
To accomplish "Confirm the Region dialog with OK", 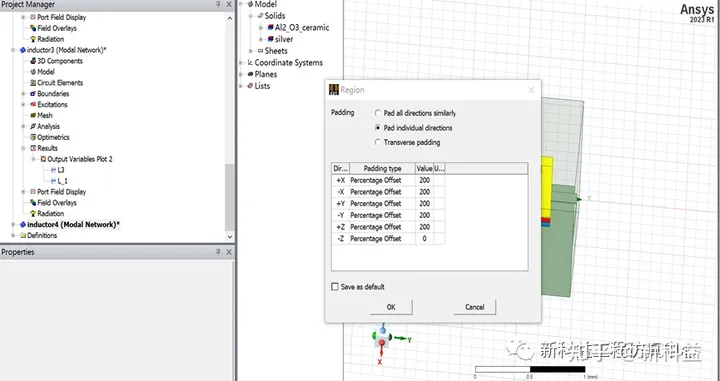I will click(x=391, y=307).
